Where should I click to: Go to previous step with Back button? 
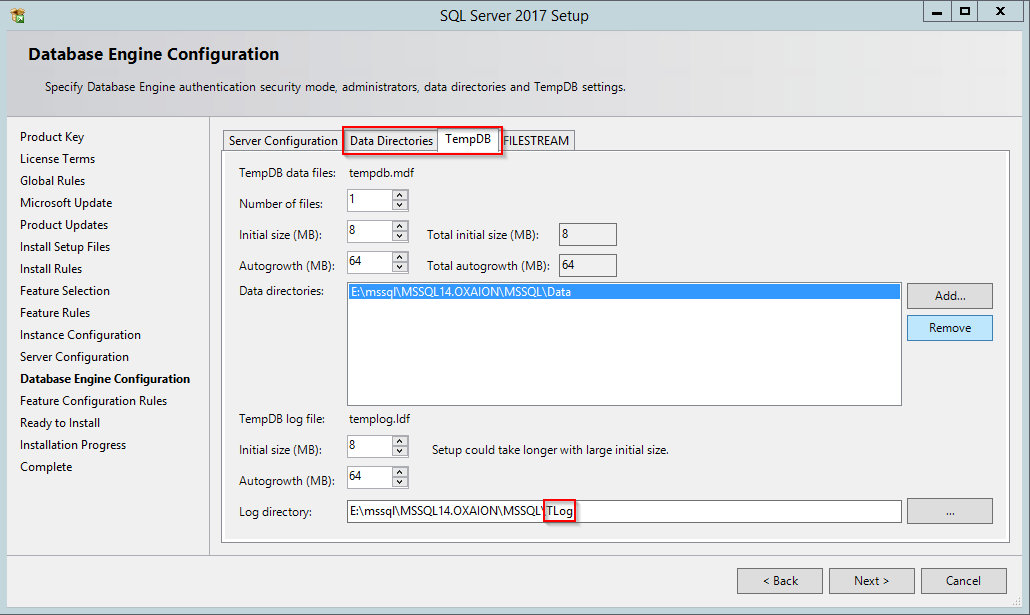pos(780,581)
